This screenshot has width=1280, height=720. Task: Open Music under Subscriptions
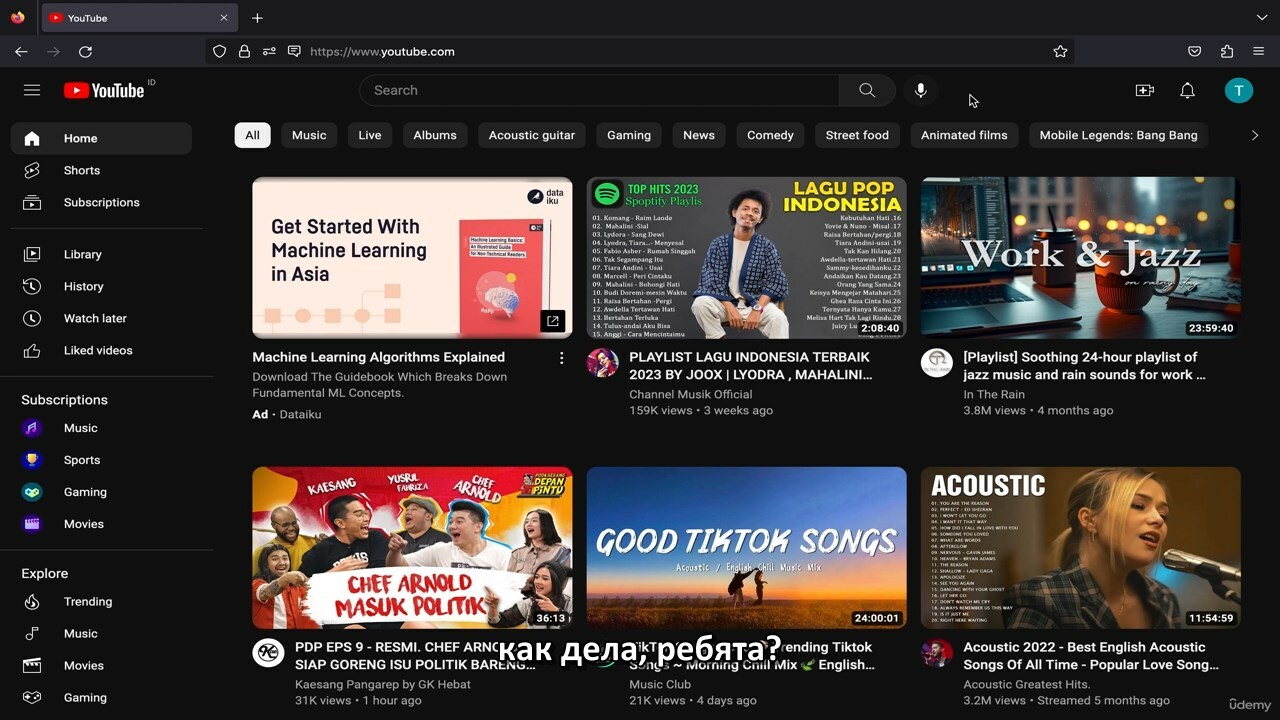point(101,428)
